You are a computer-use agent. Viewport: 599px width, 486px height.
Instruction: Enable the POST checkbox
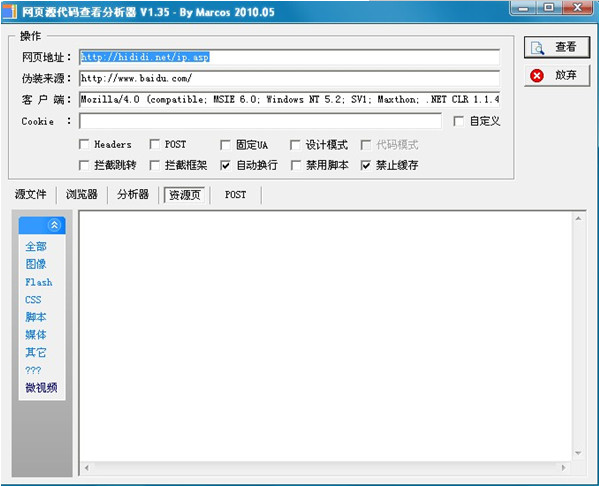coord(155,144)
